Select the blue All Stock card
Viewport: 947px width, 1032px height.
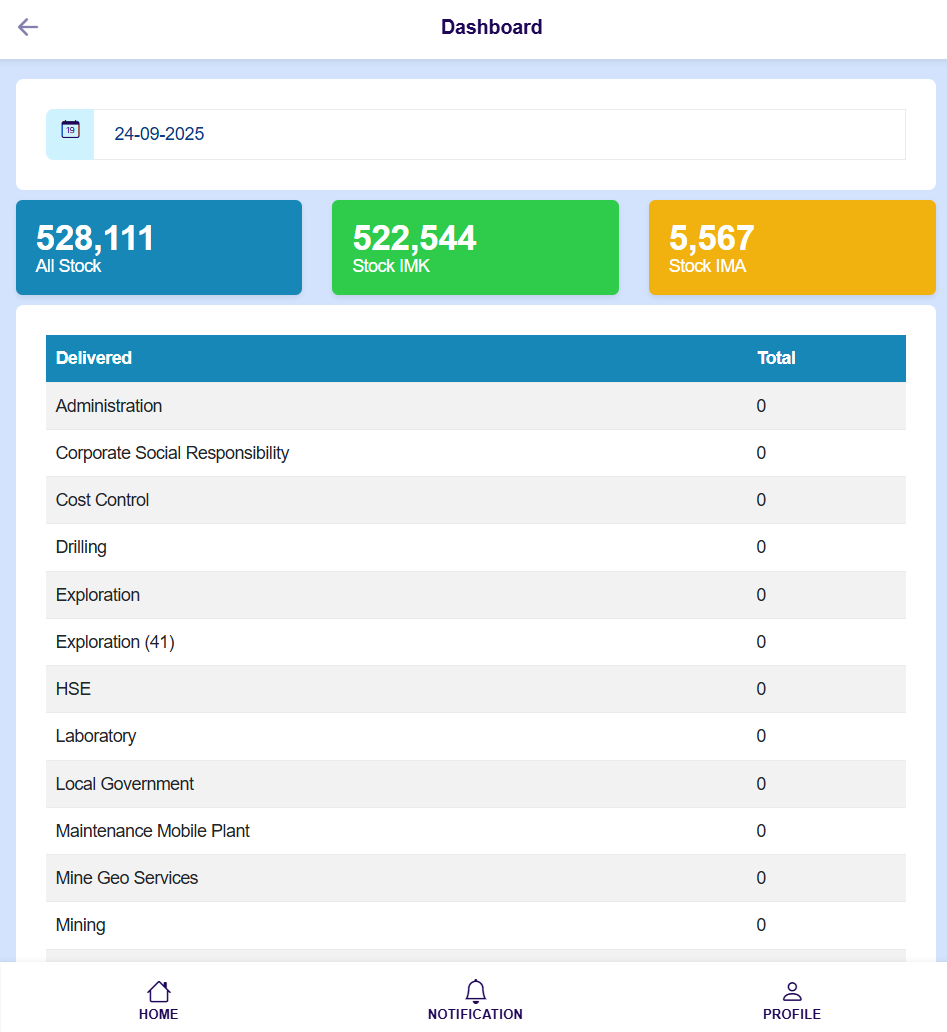[x=159, y=248]
